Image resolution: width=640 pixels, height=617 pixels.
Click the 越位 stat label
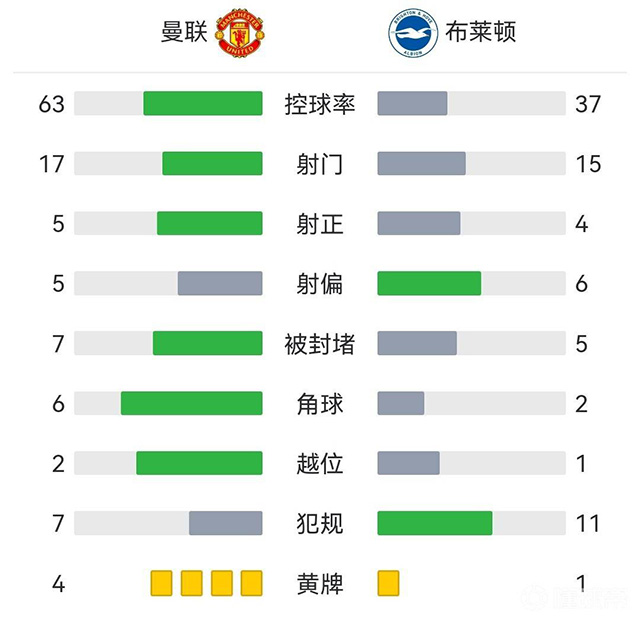[320, 463]
